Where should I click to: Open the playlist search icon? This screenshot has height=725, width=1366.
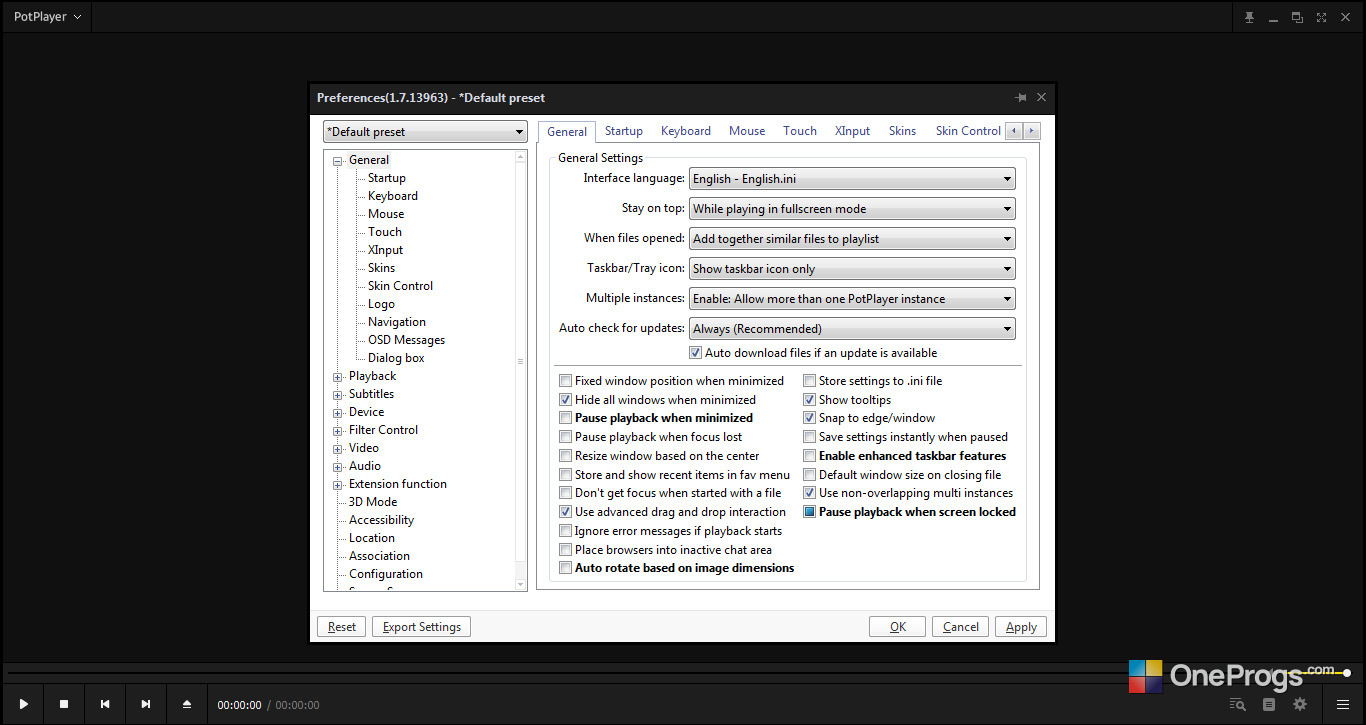coord(1238,704)
